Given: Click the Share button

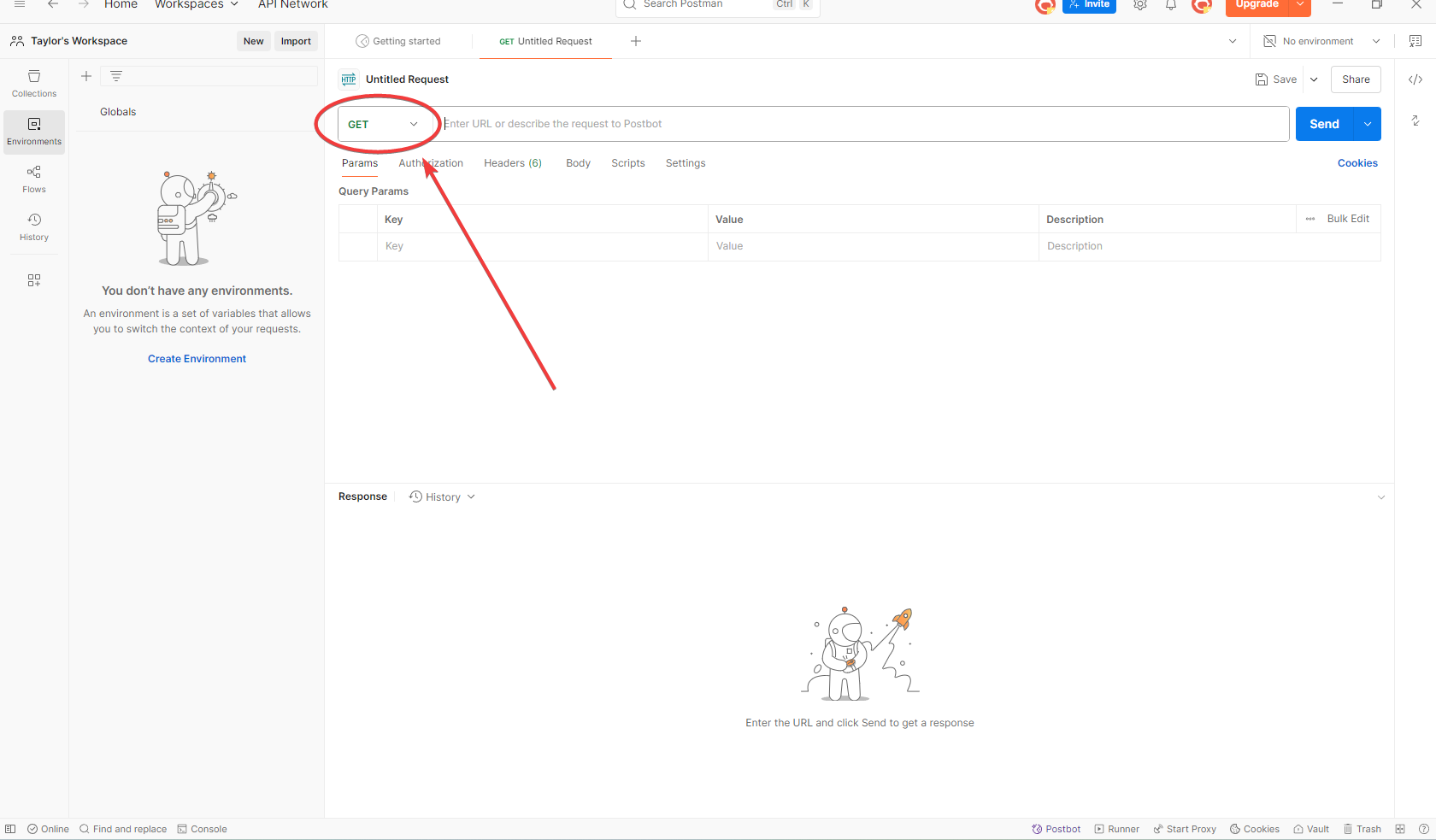Looking at the screenshot, I should point(1356,79).
